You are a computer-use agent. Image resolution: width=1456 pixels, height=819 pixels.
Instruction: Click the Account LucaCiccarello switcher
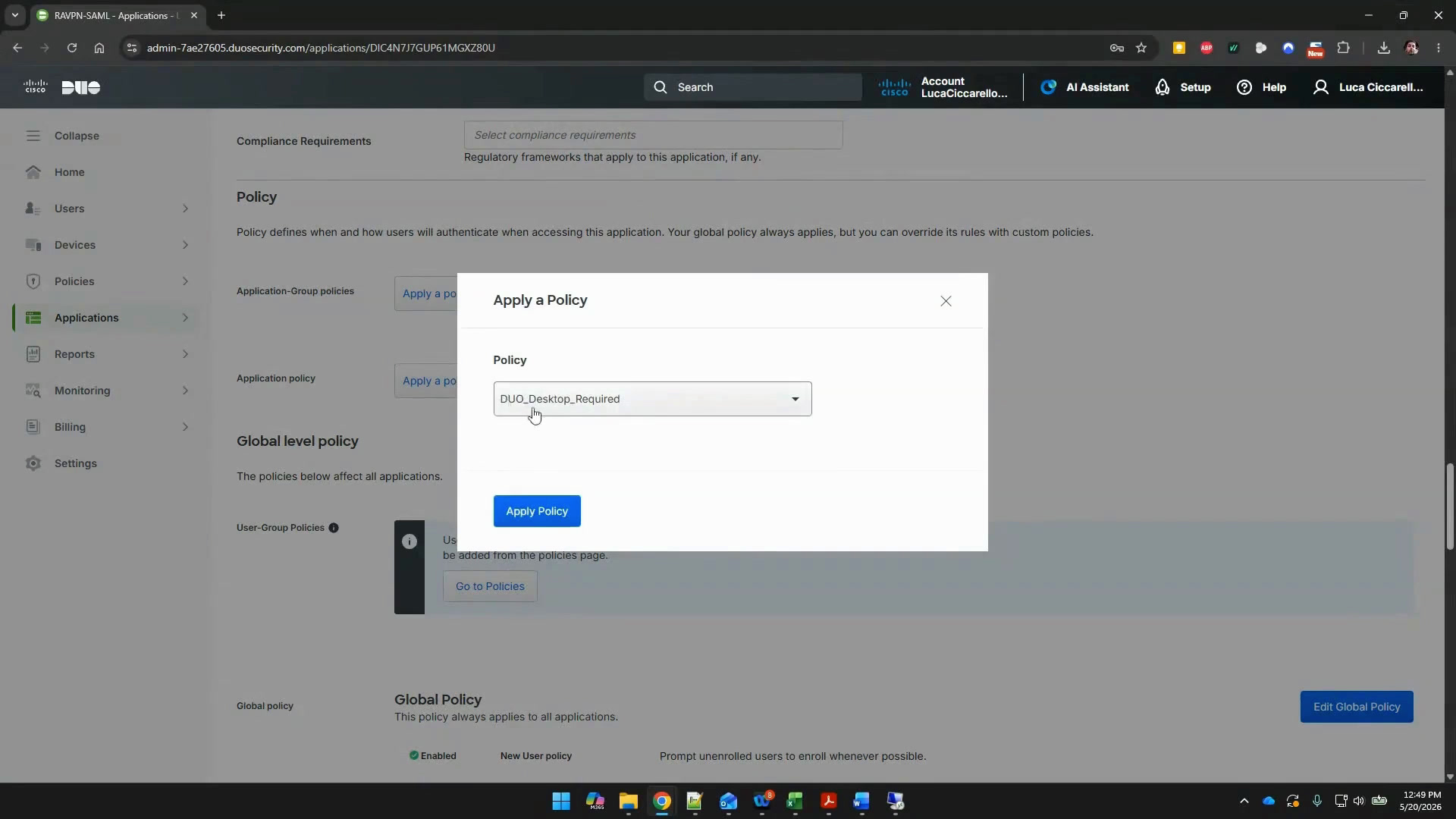[x=943, y=87]
